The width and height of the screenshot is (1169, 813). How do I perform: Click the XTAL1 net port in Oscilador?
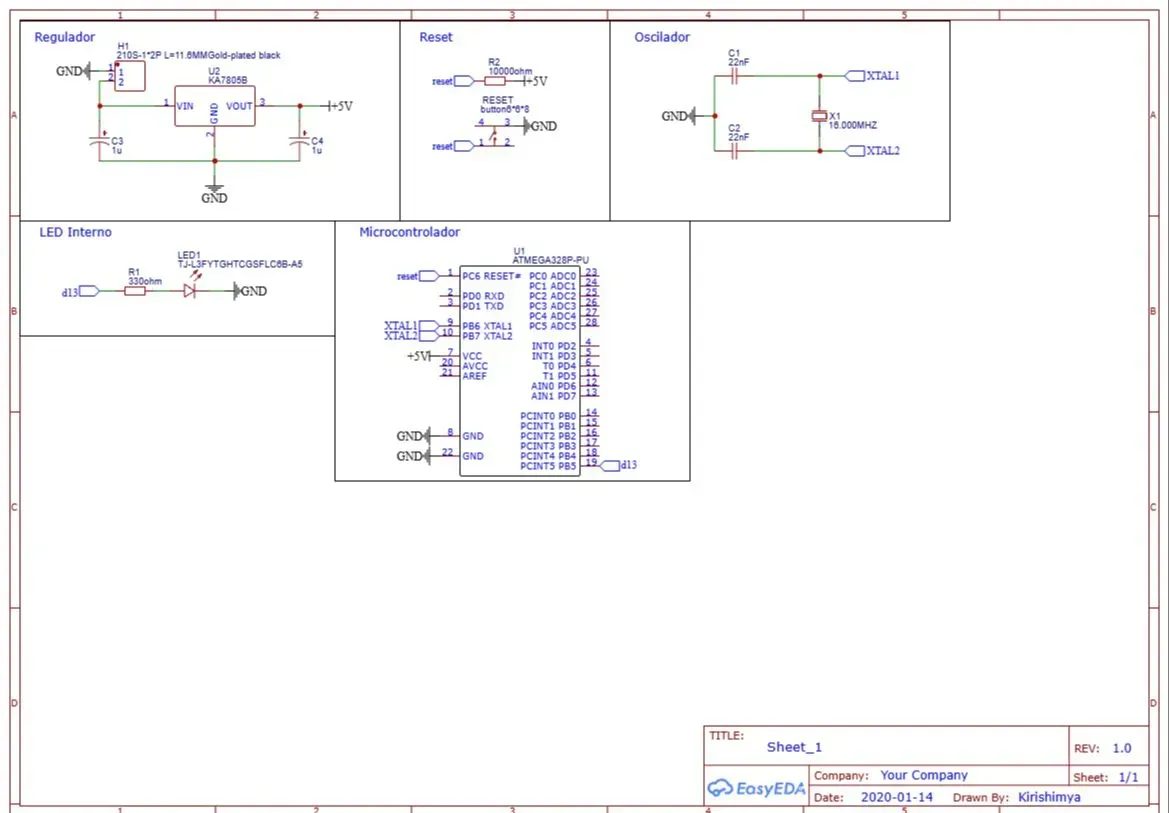pyautogui.click(x=872, y=75)
